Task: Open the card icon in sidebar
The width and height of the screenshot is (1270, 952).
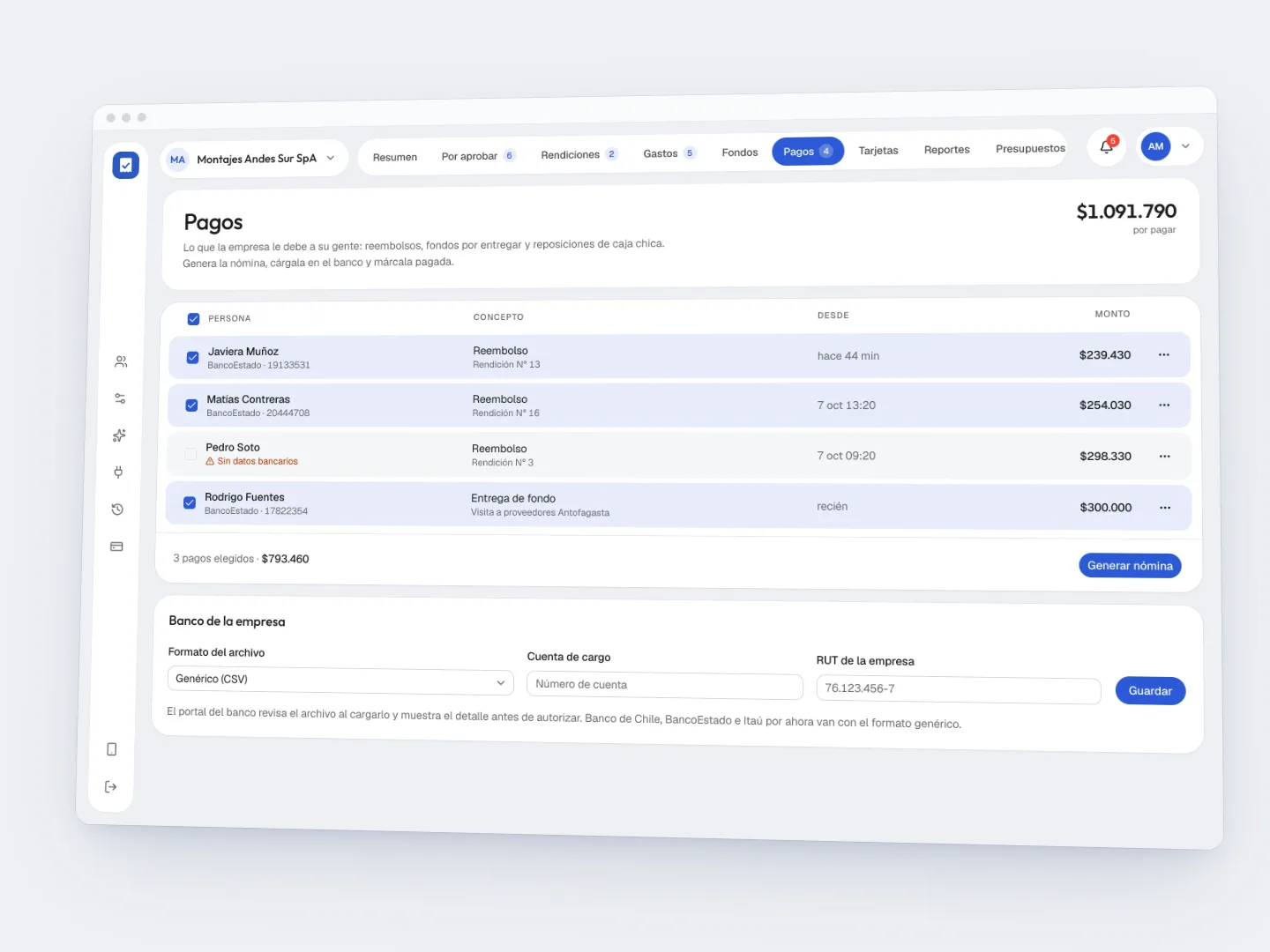Action: click(116, 547)
